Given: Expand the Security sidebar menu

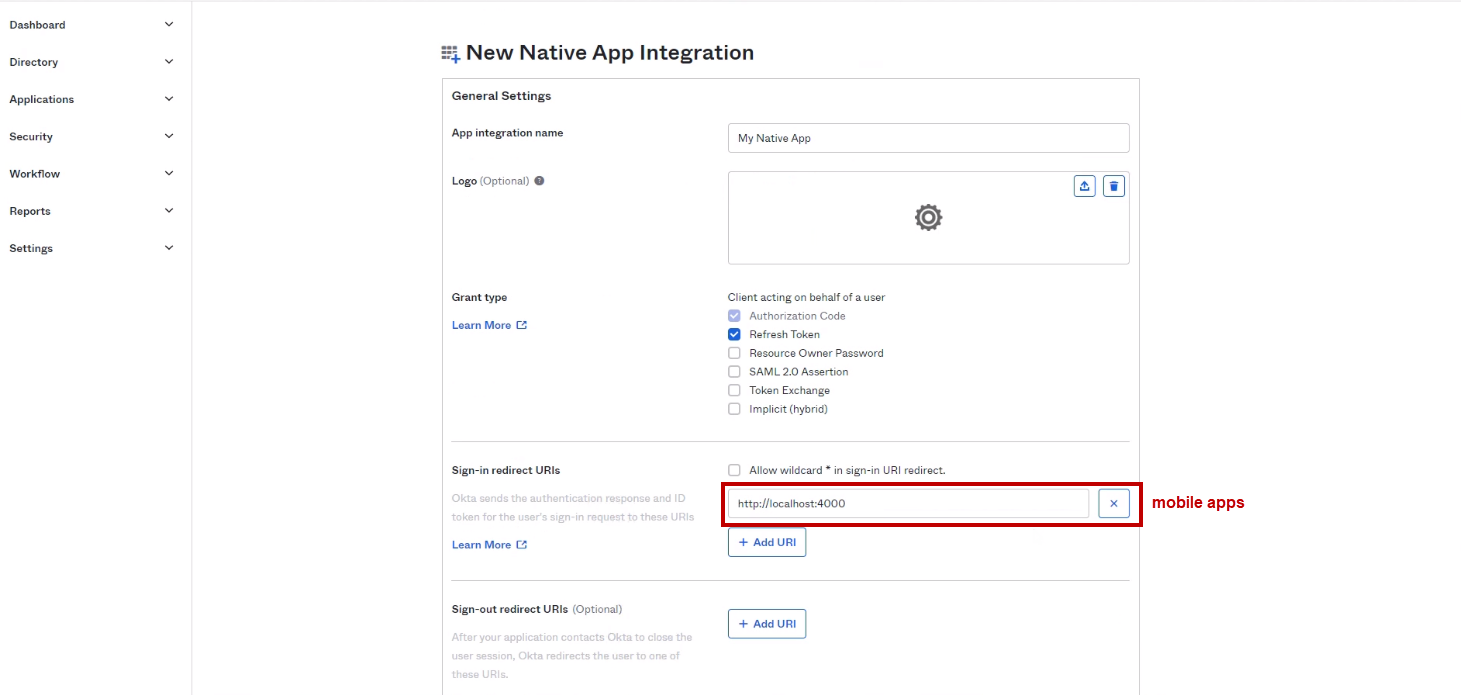Looking at the screenshot, I should [x=168, y=136].
